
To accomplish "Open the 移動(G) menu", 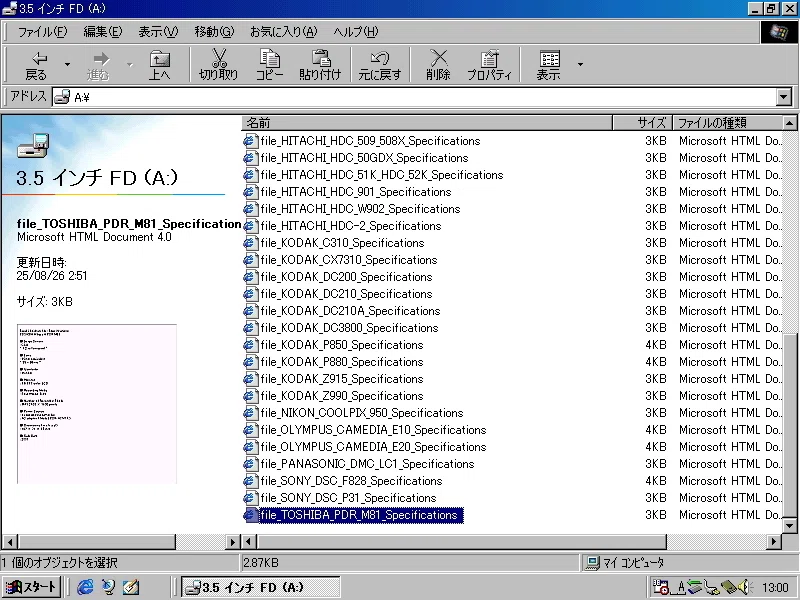I will pyautogui.click(x=214, y=32).
